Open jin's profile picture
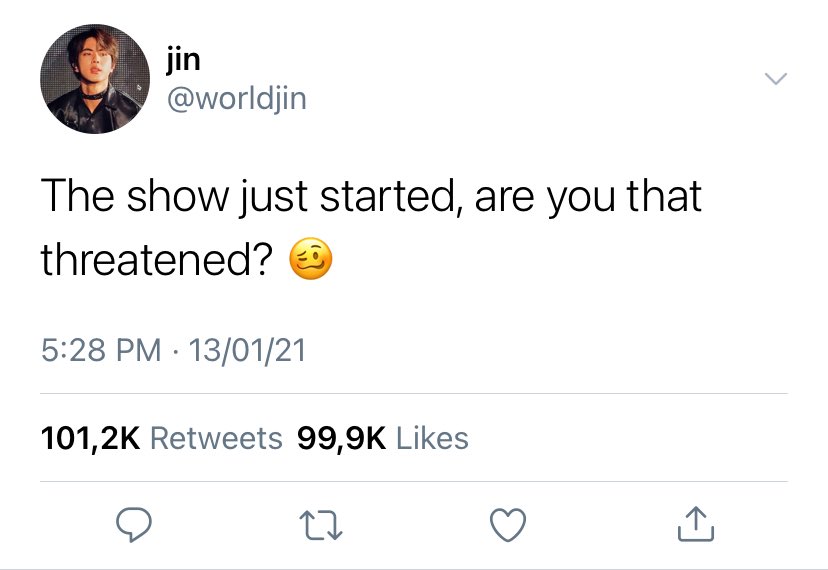This screenshot has height=570, width=828. 95,79
